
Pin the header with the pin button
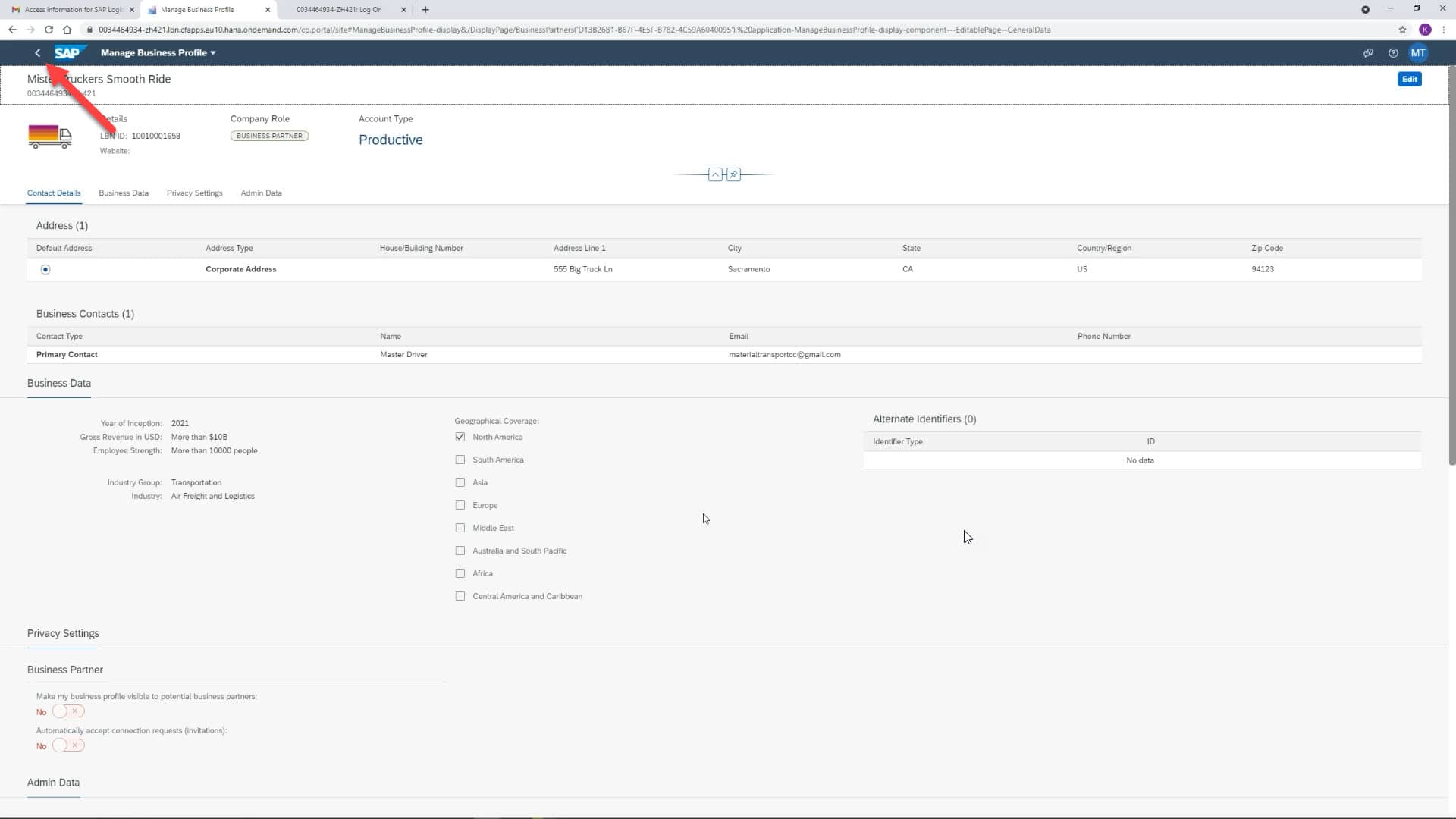point(733,175)
